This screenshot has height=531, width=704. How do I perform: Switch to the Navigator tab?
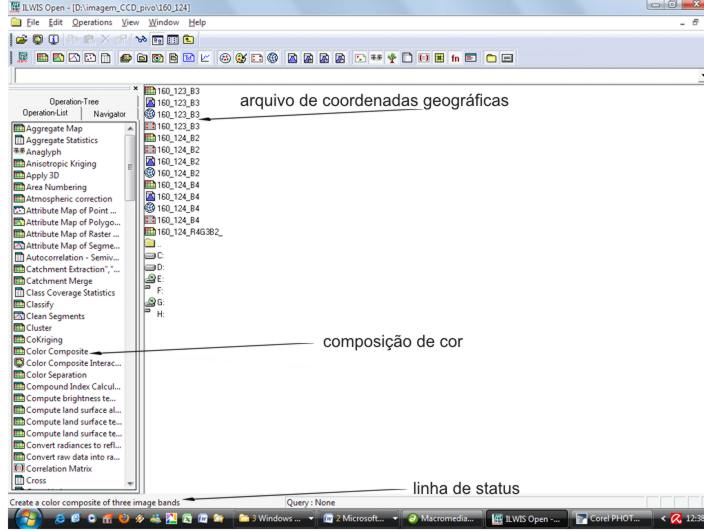pyautogui.click(x=103, y=114)
